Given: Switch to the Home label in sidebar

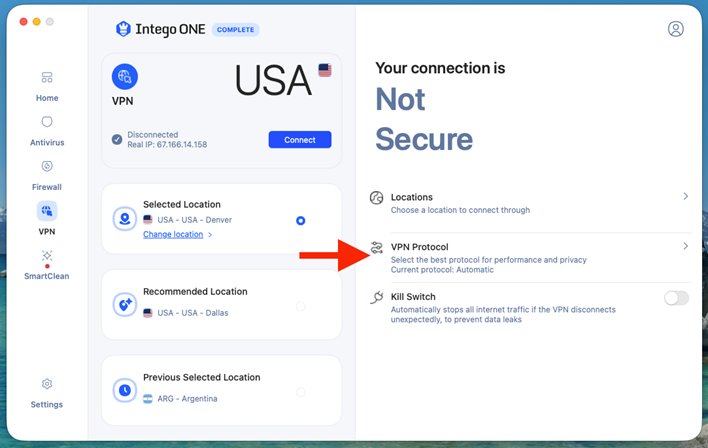Looking at the screenshot, I should [47, 98].
